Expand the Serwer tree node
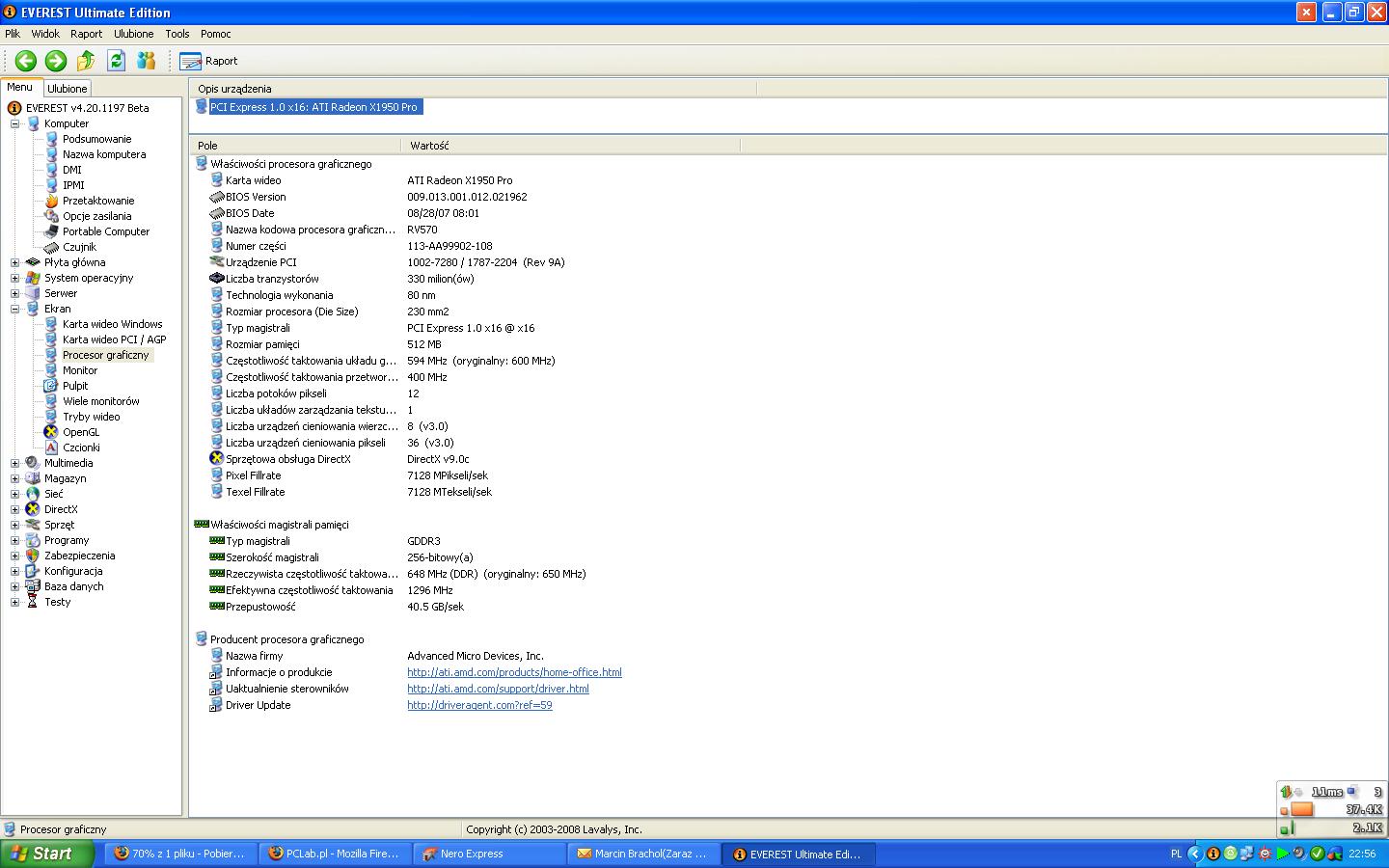The width and height of the screenshot is (1389, 868). pyautogui.click(x=14, y=293)
